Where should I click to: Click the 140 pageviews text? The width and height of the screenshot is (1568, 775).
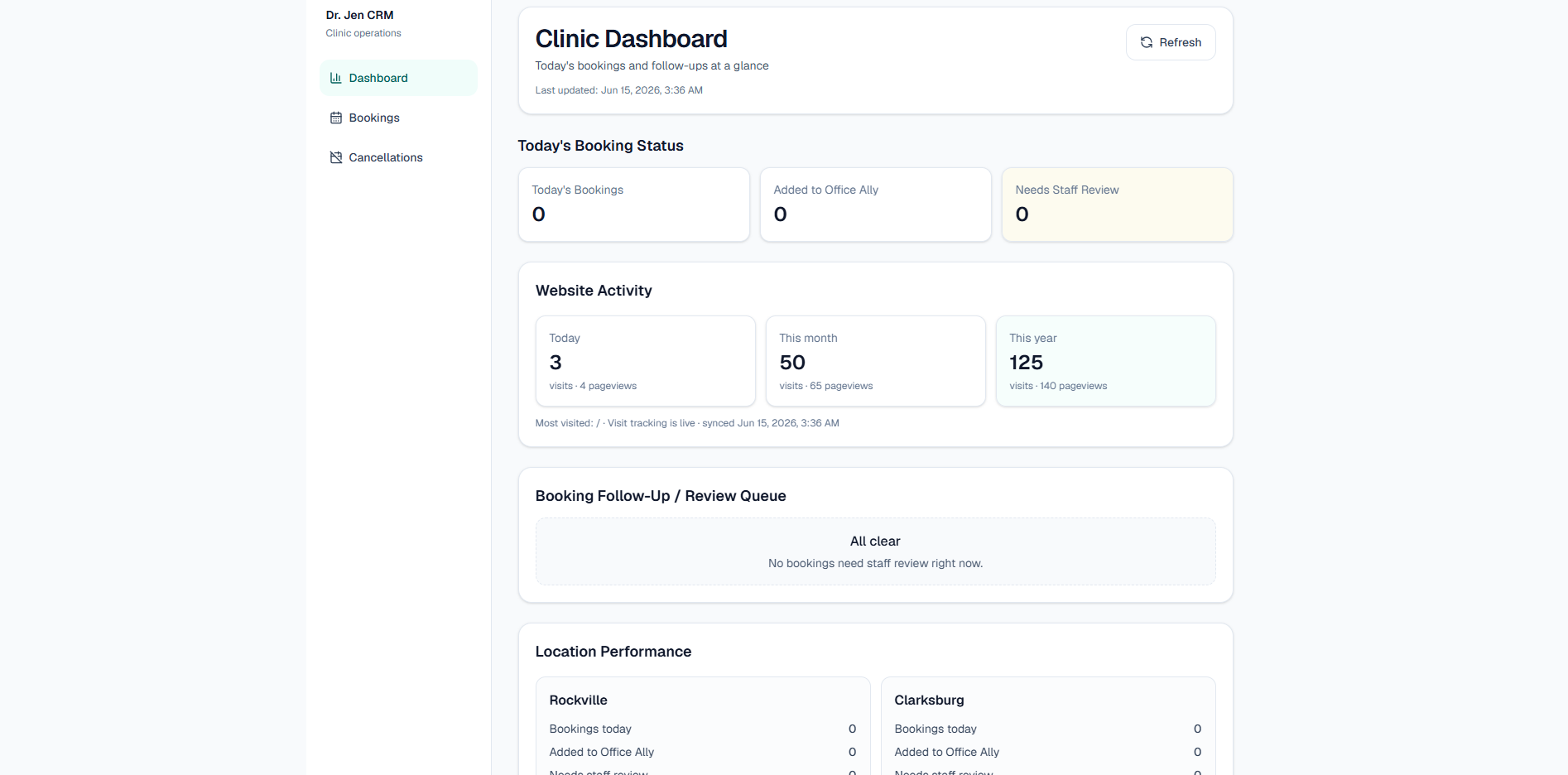1074,386
